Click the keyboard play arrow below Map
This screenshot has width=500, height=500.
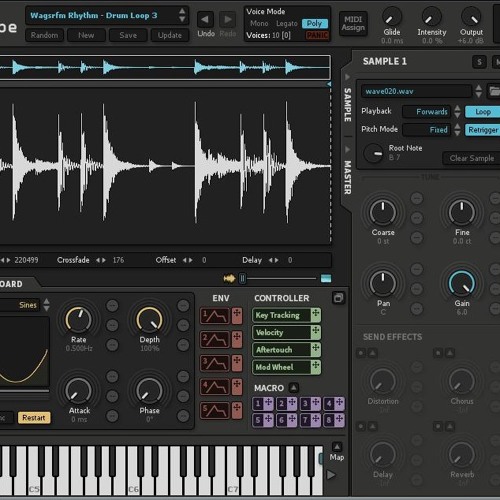(331, 475)
